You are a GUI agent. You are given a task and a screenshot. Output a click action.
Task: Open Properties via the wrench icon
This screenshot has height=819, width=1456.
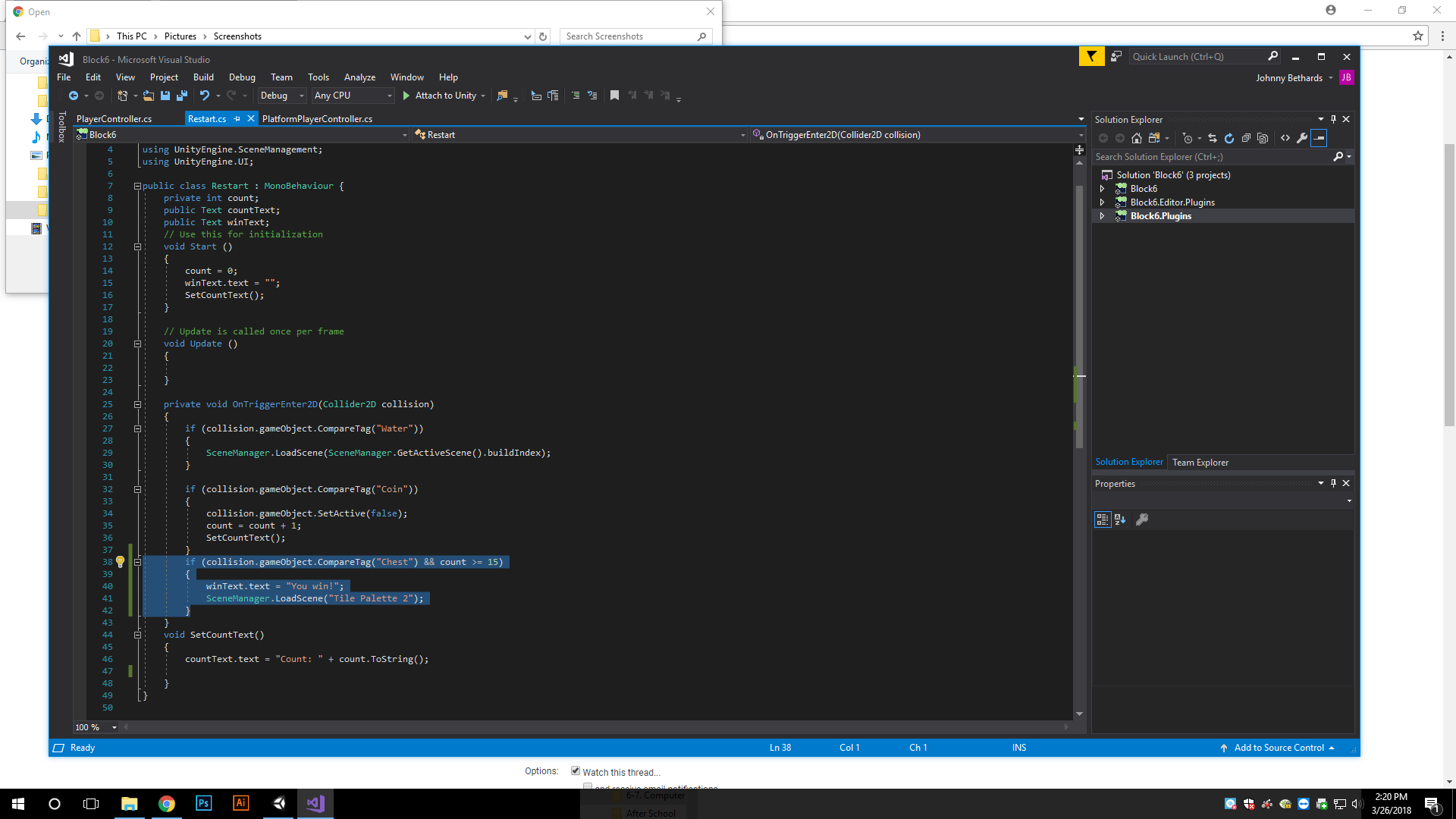click(1302, 138)
